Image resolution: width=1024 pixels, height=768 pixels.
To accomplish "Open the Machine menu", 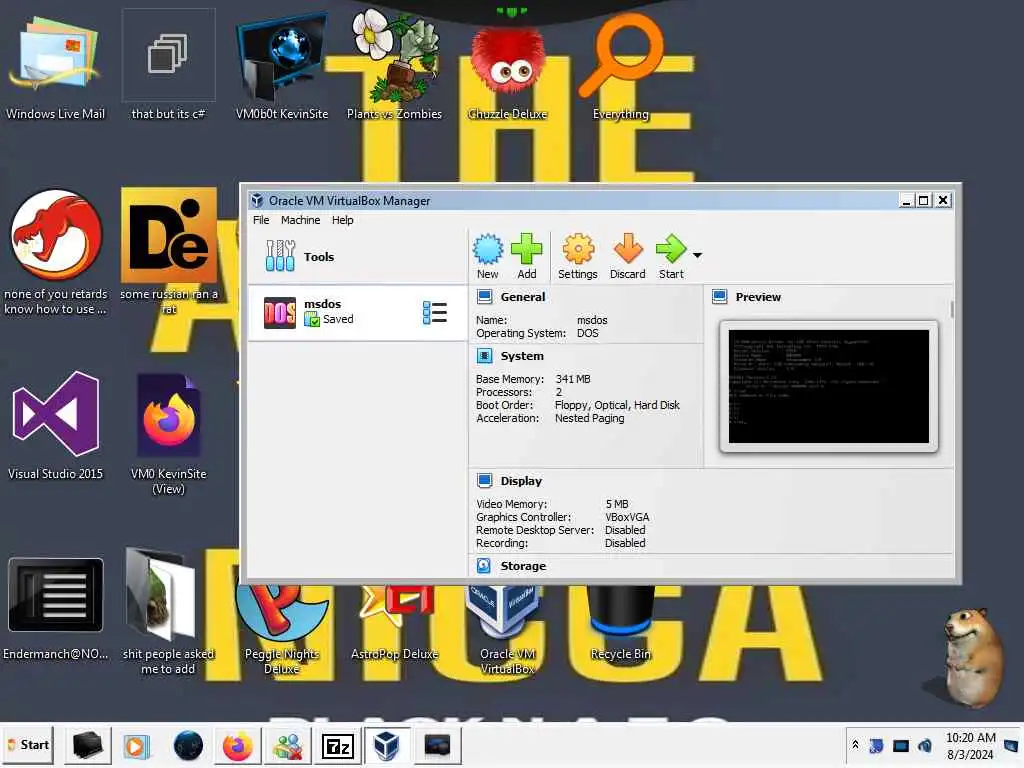I will (300, 220).
